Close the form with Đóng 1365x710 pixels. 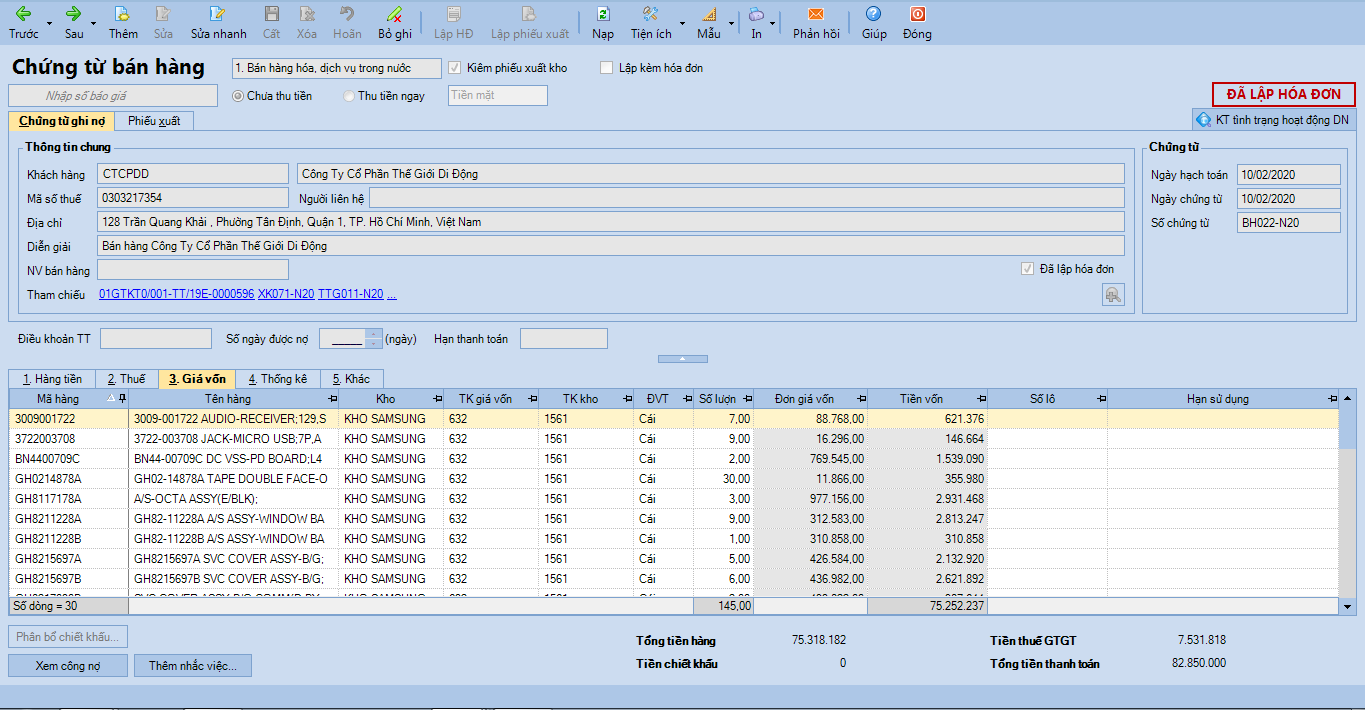point(917,23)
